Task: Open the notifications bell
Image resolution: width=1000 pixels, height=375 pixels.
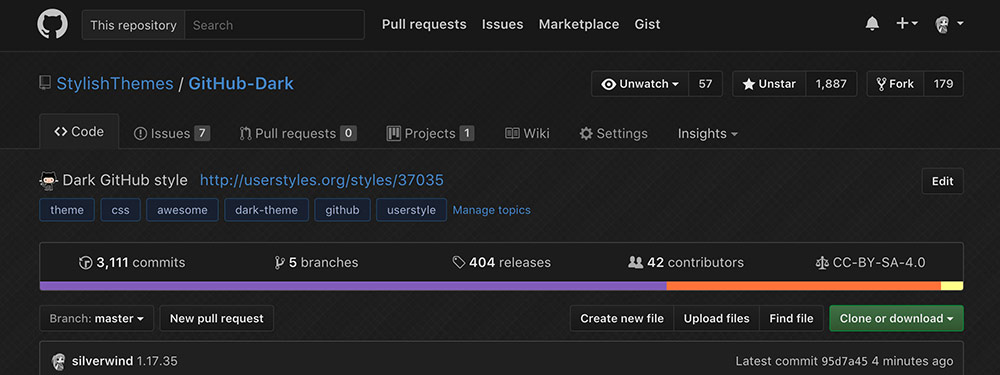Action: (x=872, y=24)
